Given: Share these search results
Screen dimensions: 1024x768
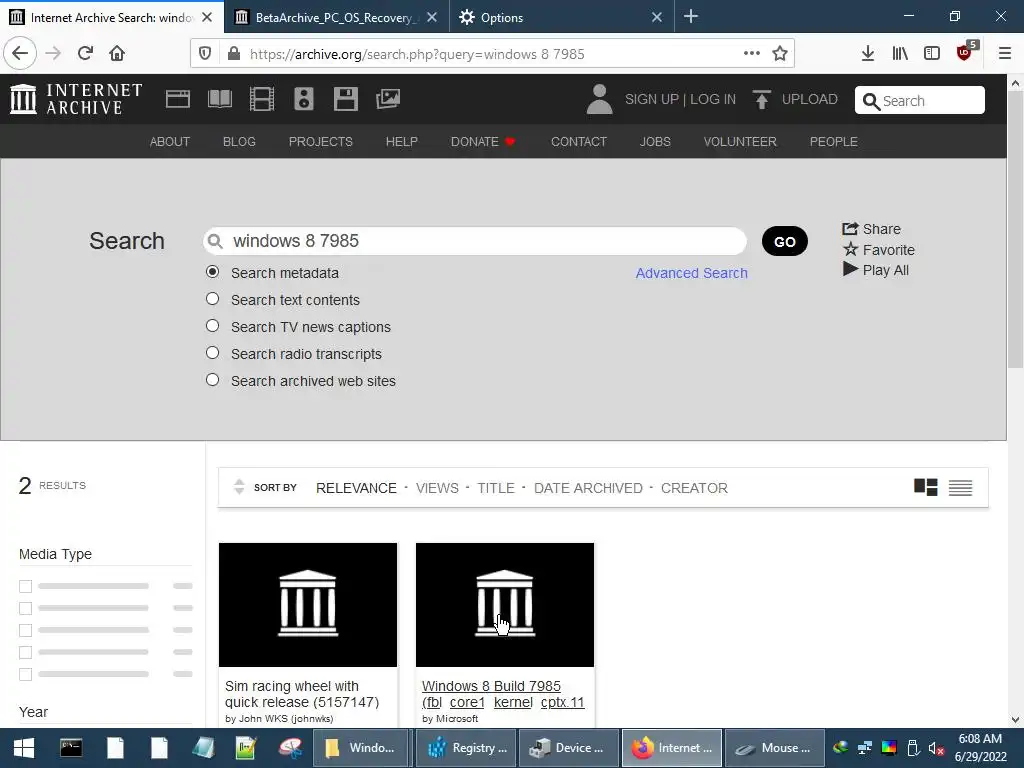Looking at the screenshot, I should pyautogui.click(x=871, y=229).
